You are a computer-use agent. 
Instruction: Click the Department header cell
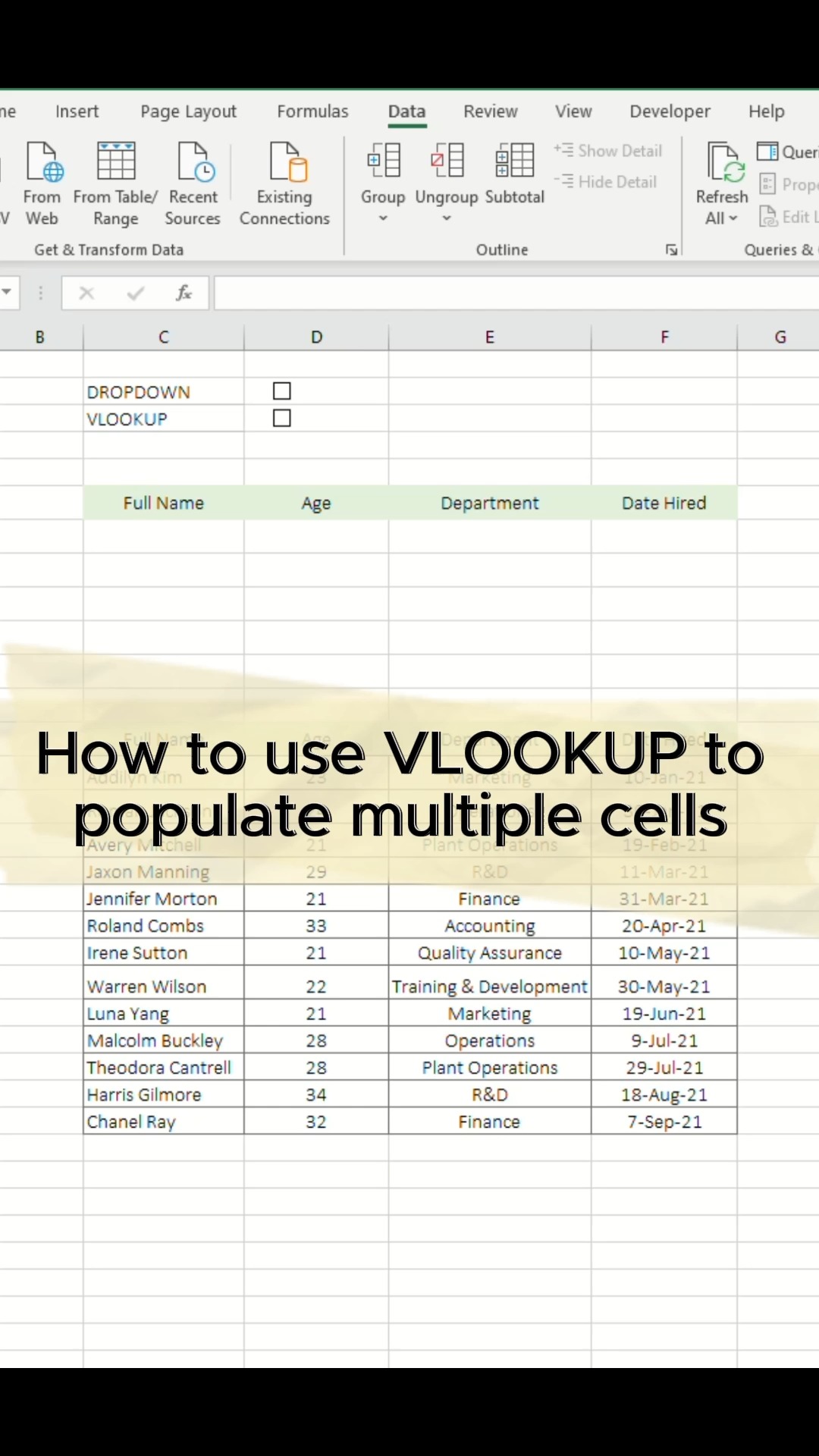tap(490, 503)
